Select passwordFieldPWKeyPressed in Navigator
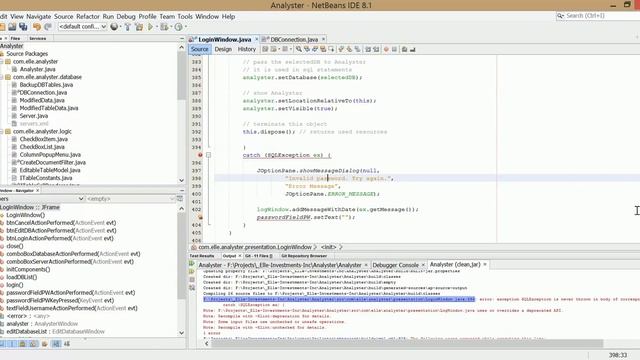640x360 pixels. coord(60,300)
